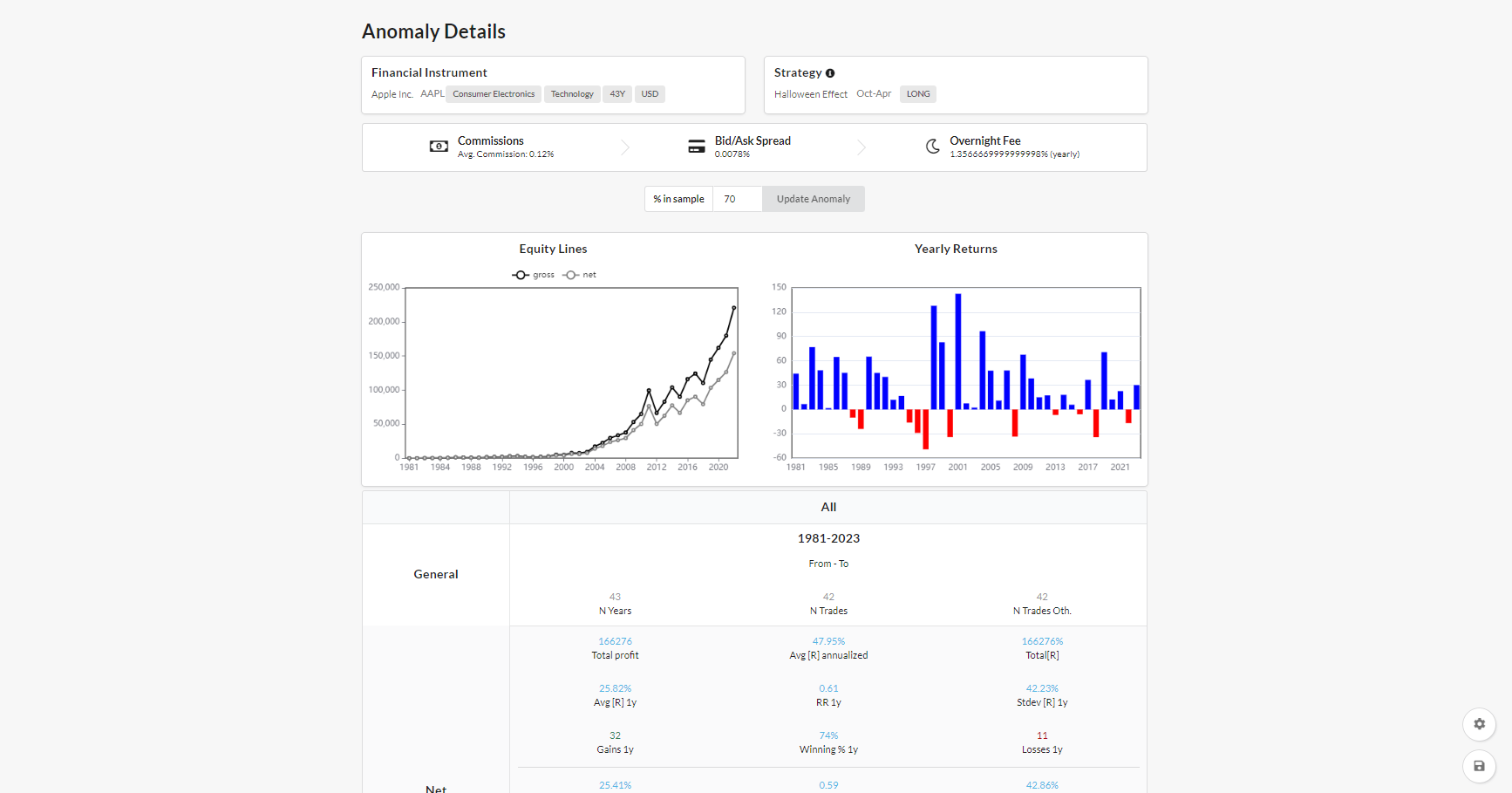Click the Commissions banknote icon
Viewport: 1512px width, 793px height.
tap(438, 146)
